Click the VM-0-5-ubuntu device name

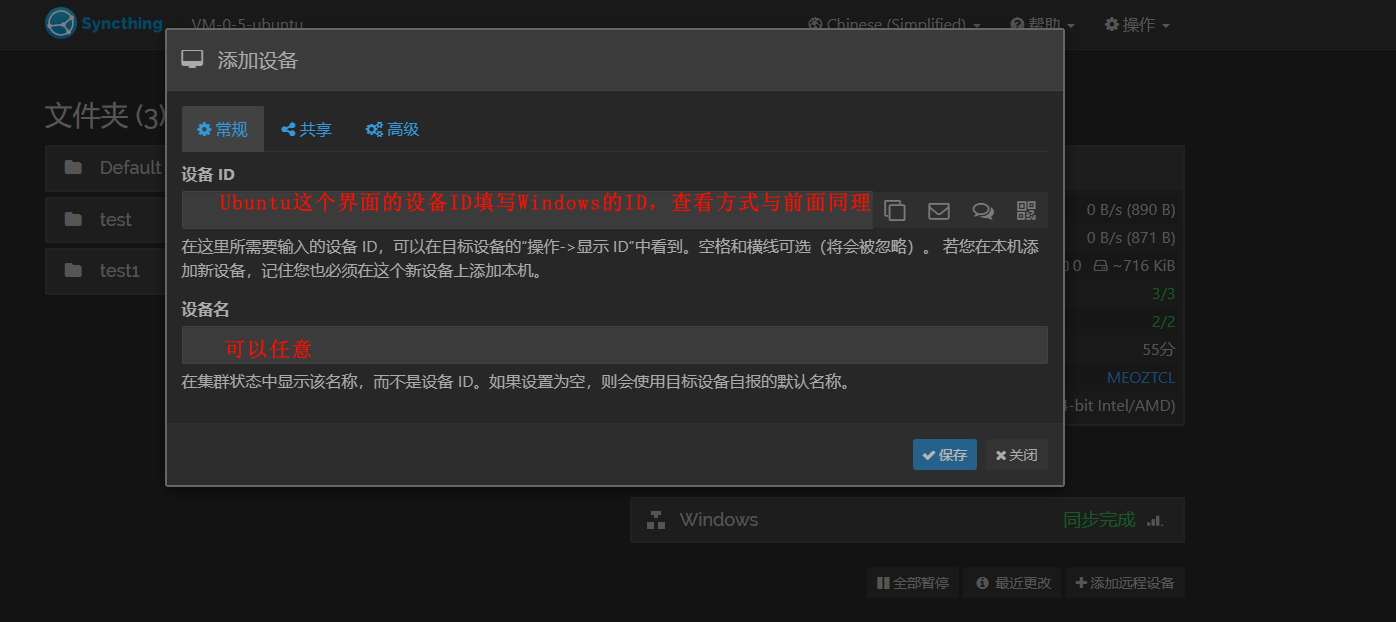pos(247,24)
